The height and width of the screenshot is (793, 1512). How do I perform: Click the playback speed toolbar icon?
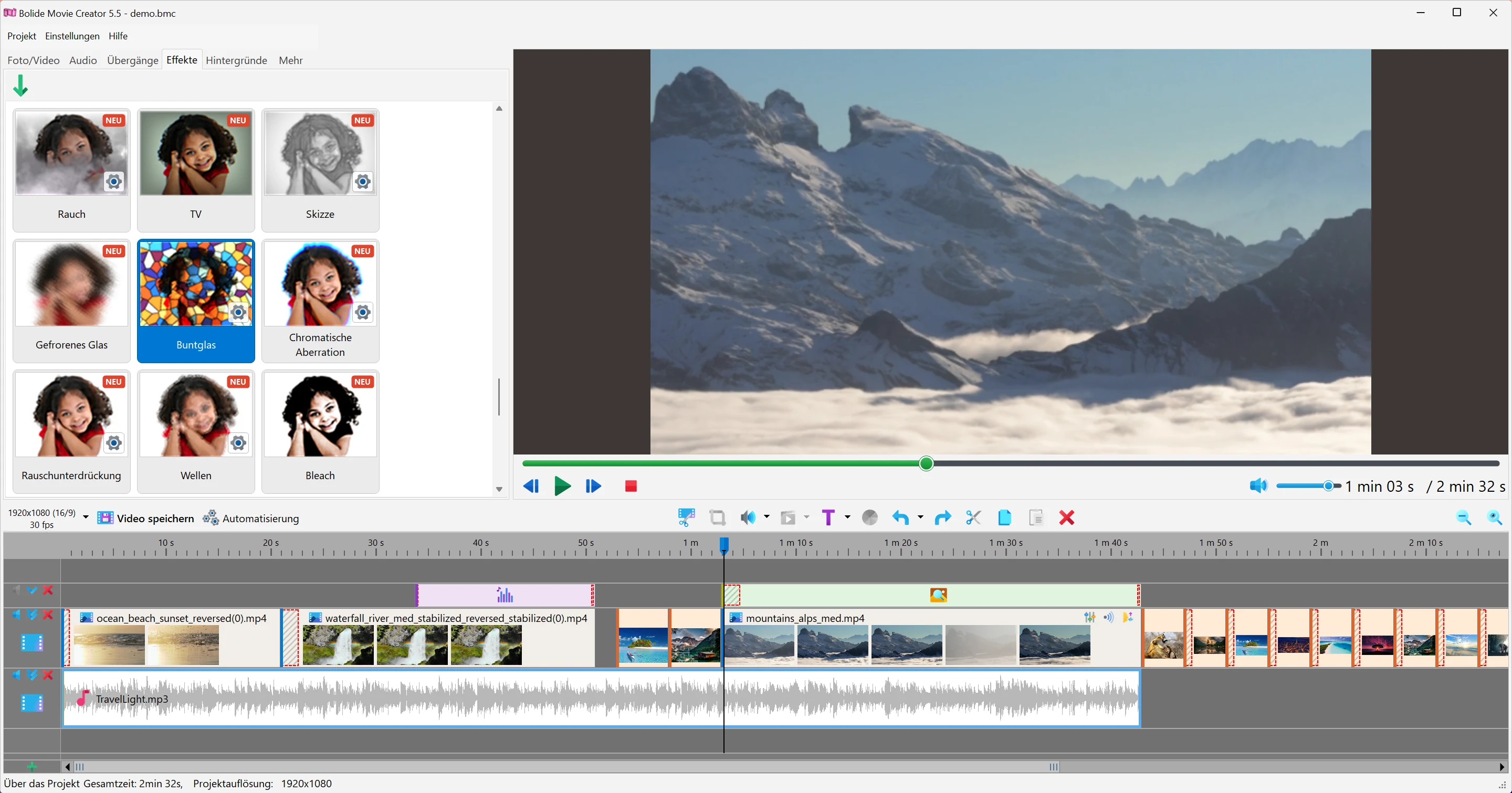click(x=787, y=517)
